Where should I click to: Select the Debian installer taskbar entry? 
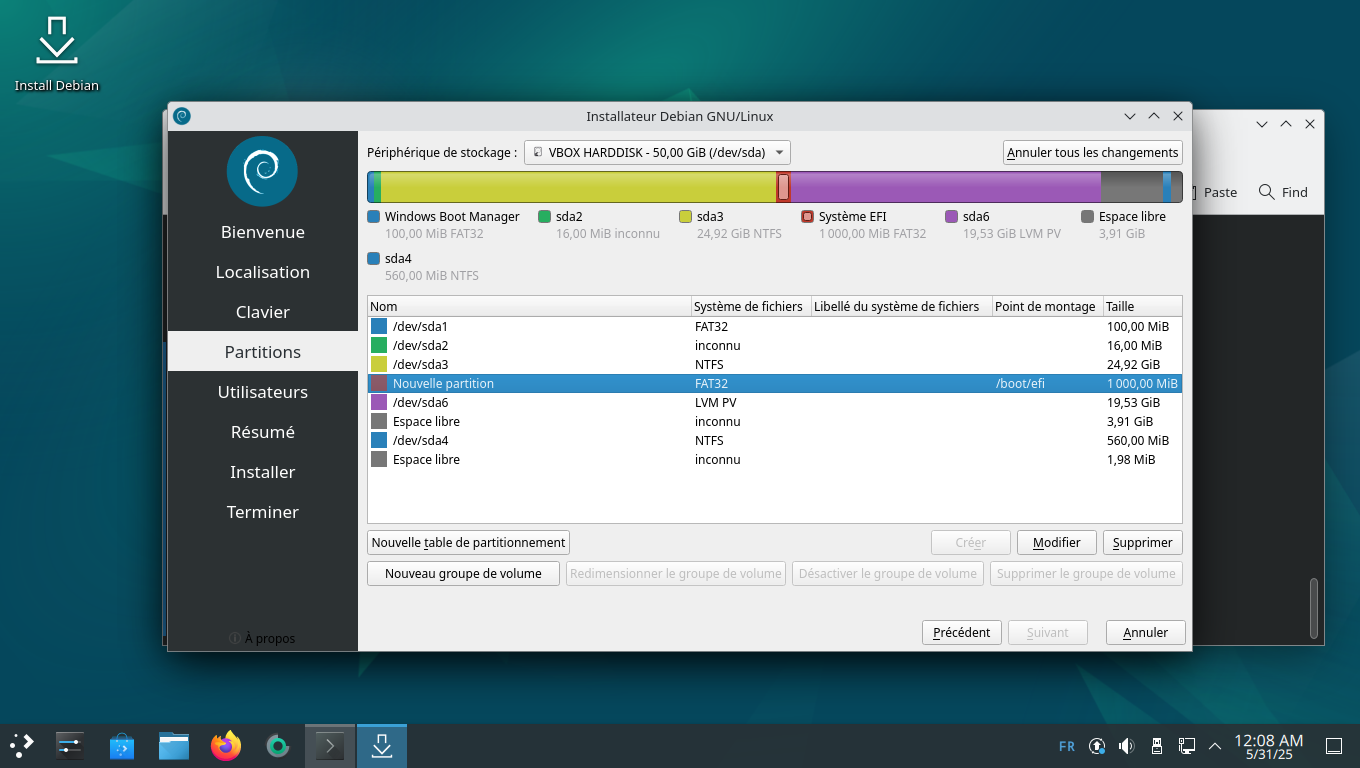(382, 745)
